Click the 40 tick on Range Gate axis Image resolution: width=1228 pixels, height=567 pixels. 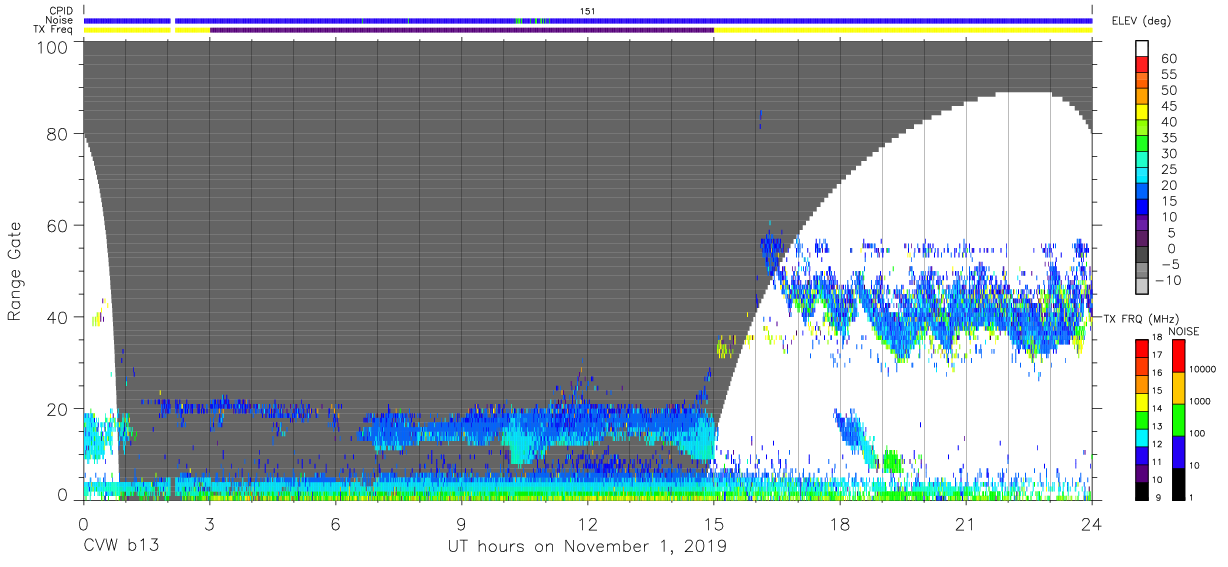58,317
